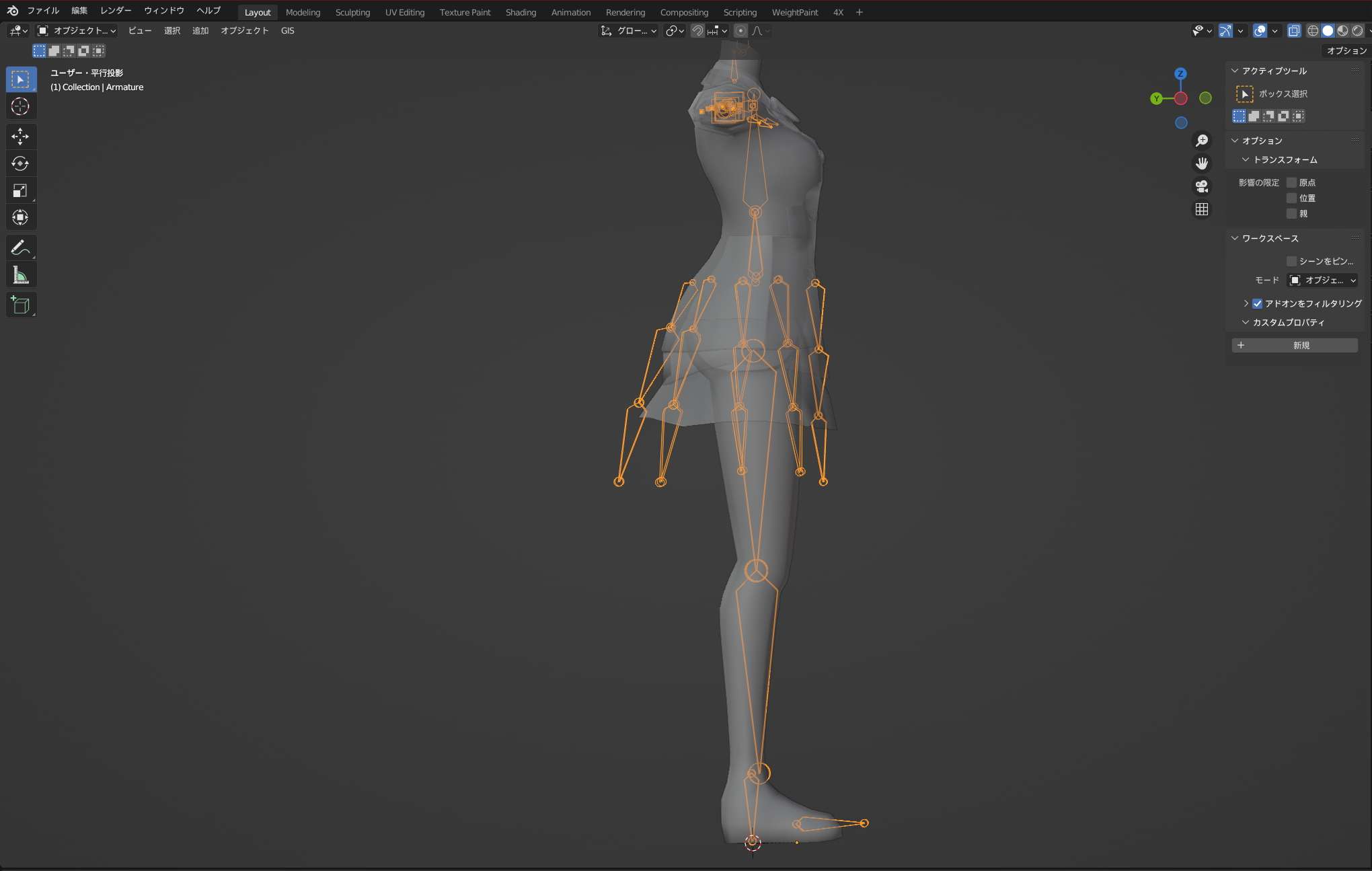Switch to the UV Editing workspace tab

click(x=405, y=12)
